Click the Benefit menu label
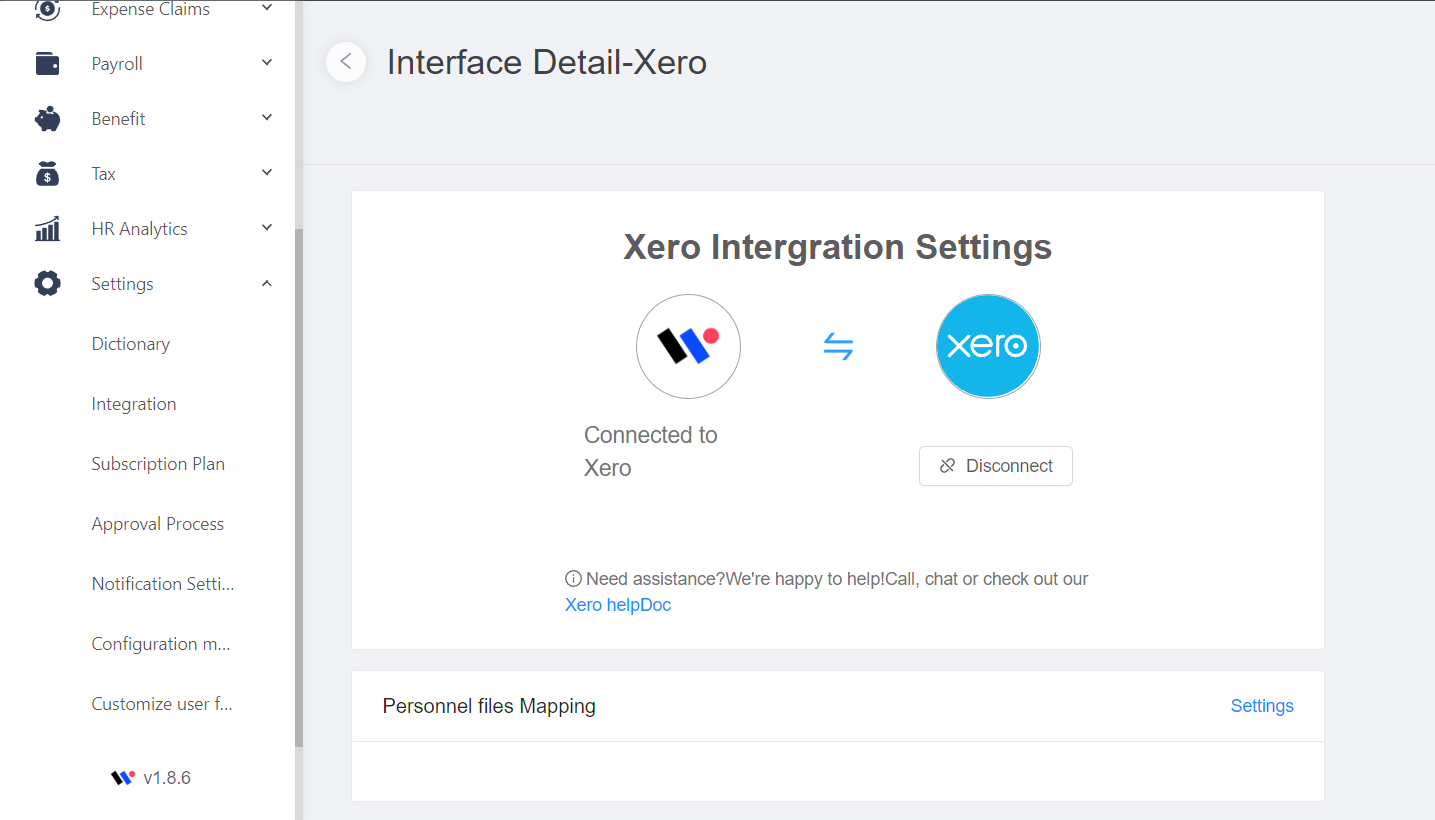The width and height of the screenshot is (1435, 820). (x=118, y=119)
